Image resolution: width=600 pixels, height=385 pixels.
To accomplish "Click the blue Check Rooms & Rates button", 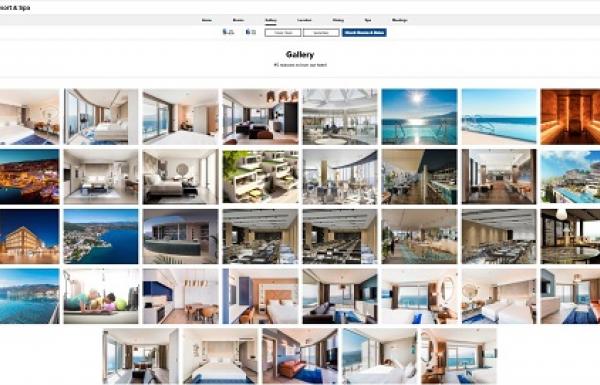I will (364, 33).
